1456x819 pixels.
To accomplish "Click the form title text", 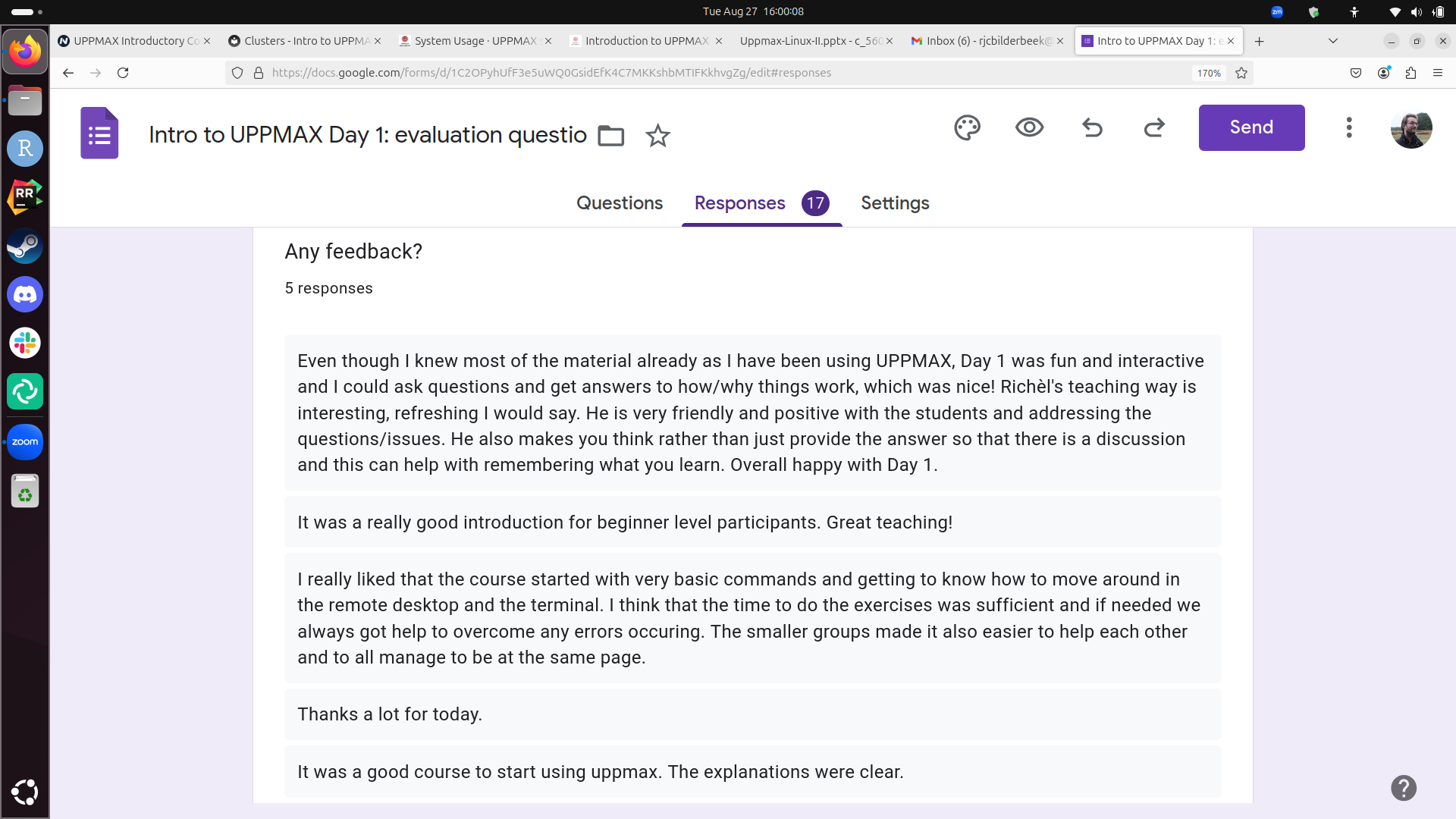I will tap(368, 135).
